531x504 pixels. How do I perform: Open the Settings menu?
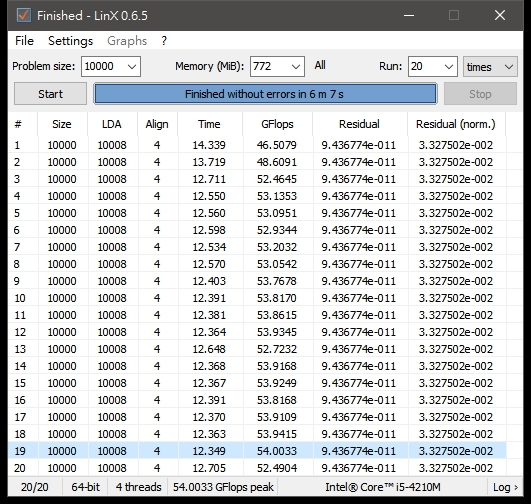70,41
